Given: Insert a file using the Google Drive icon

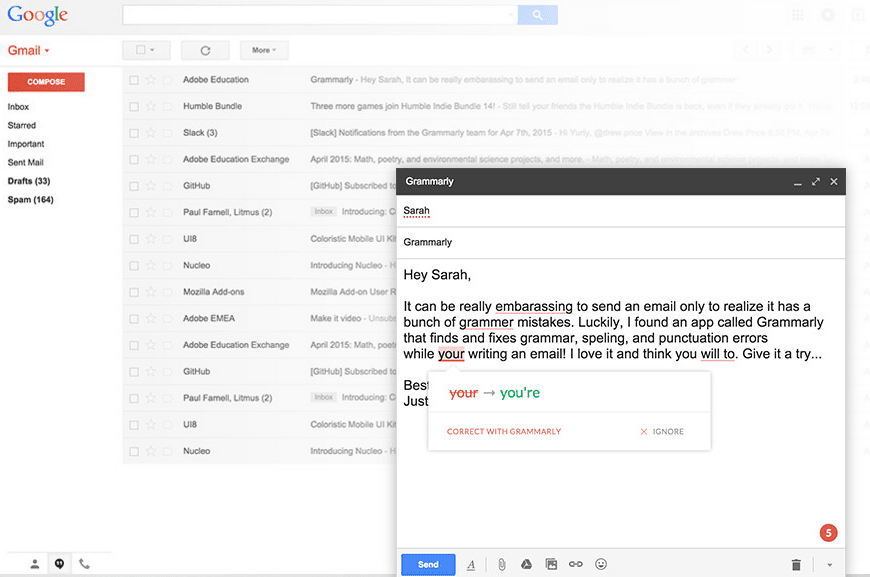Looking at the screenshot, I should [x=526, y=565].
